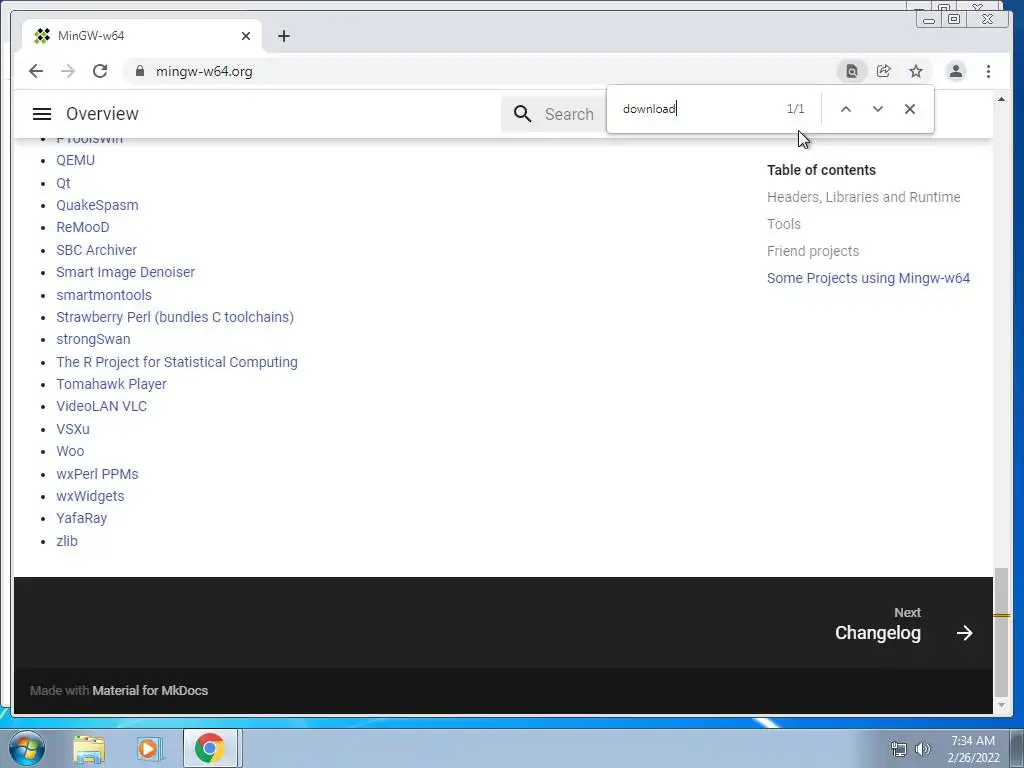Viewport: 1024px width, 768px height.
Task: Click the page scrollbar up arrow
Action: [x=1001, y=99]
